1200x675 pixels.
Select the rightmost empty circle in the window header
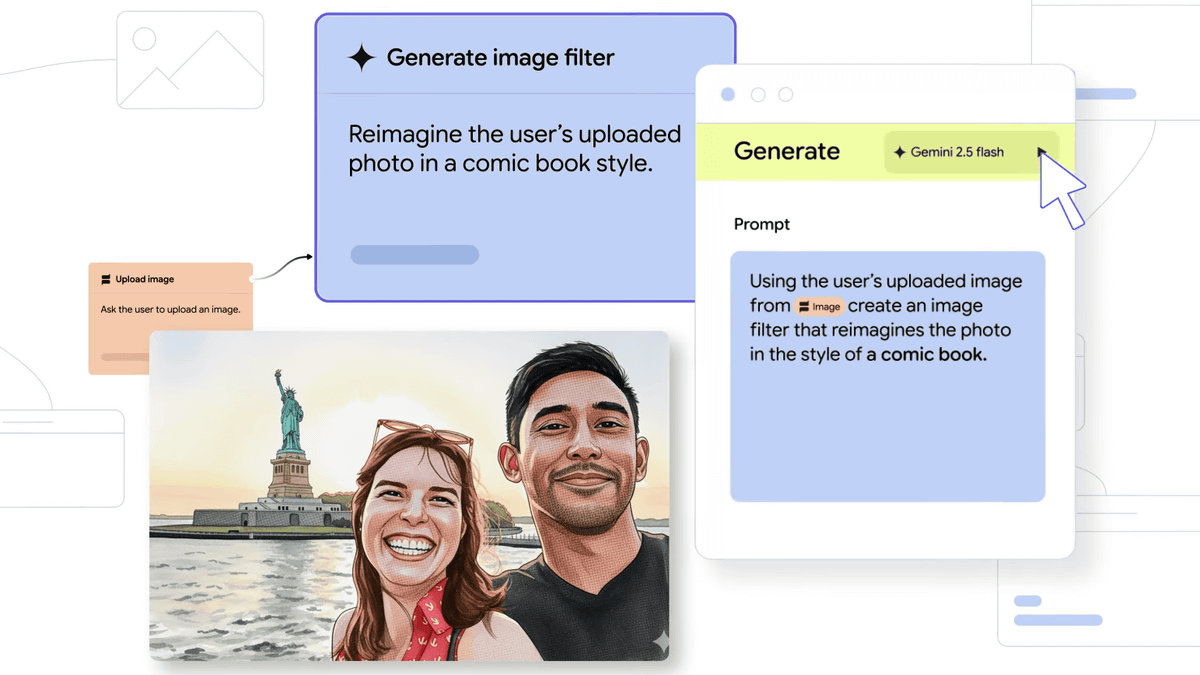pyautogui.click(x=786, y=94)
